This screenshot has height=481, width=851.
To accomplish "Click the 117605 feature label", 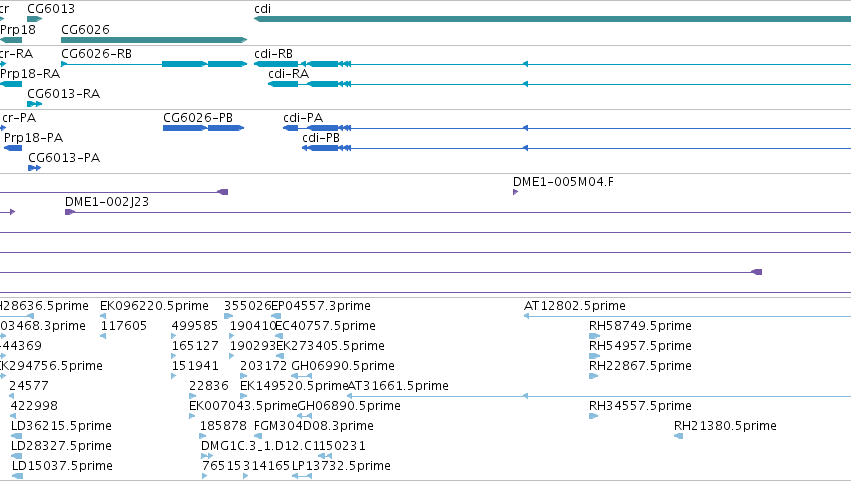I will [x=124, y=326].
